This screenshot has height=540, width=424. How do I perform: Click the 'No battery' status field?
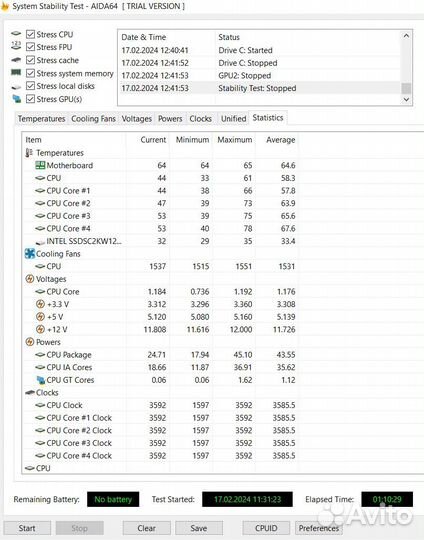point(113,499)
